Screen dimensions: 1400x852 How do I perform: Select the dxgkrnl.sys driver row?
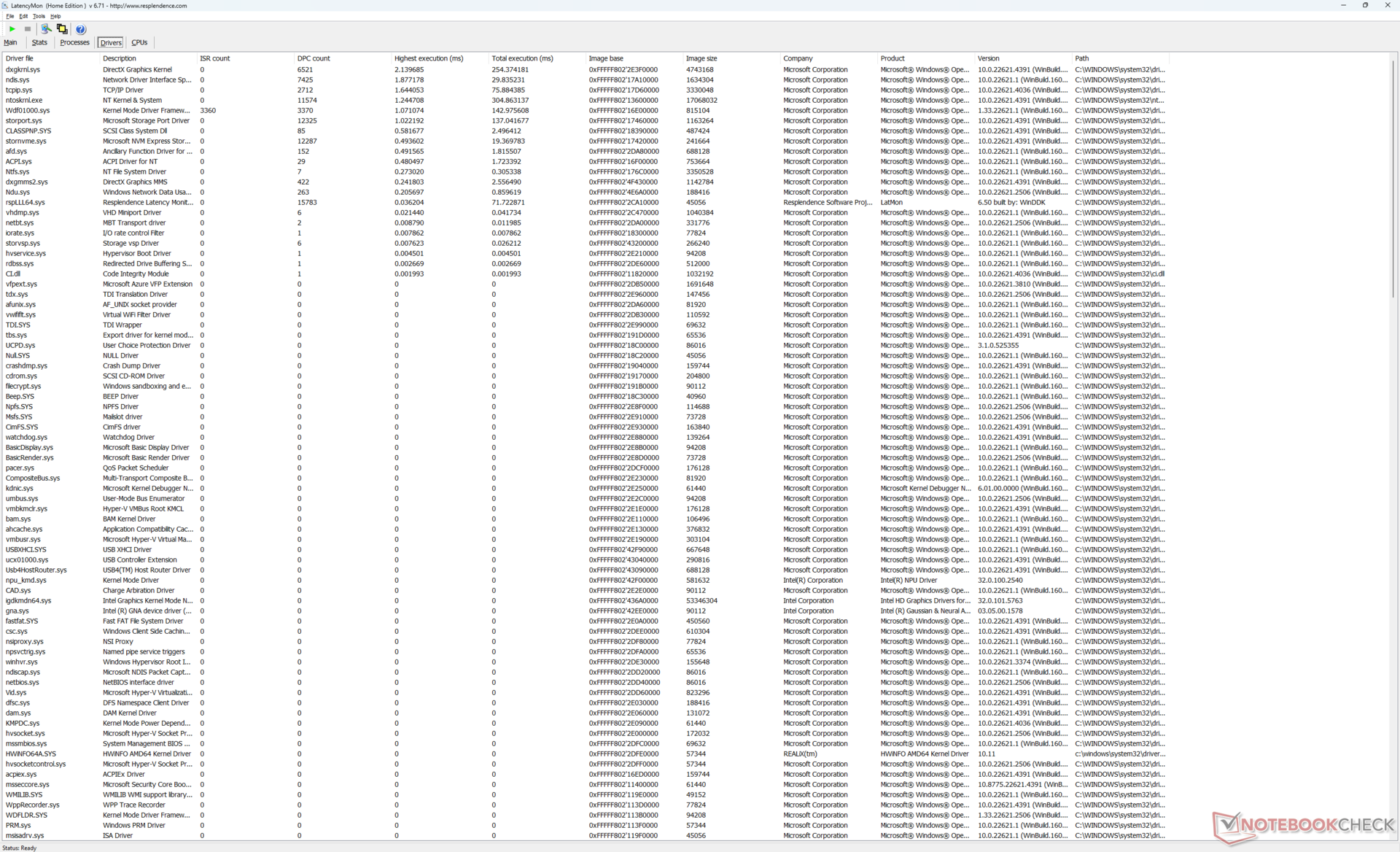pos(23,70)
